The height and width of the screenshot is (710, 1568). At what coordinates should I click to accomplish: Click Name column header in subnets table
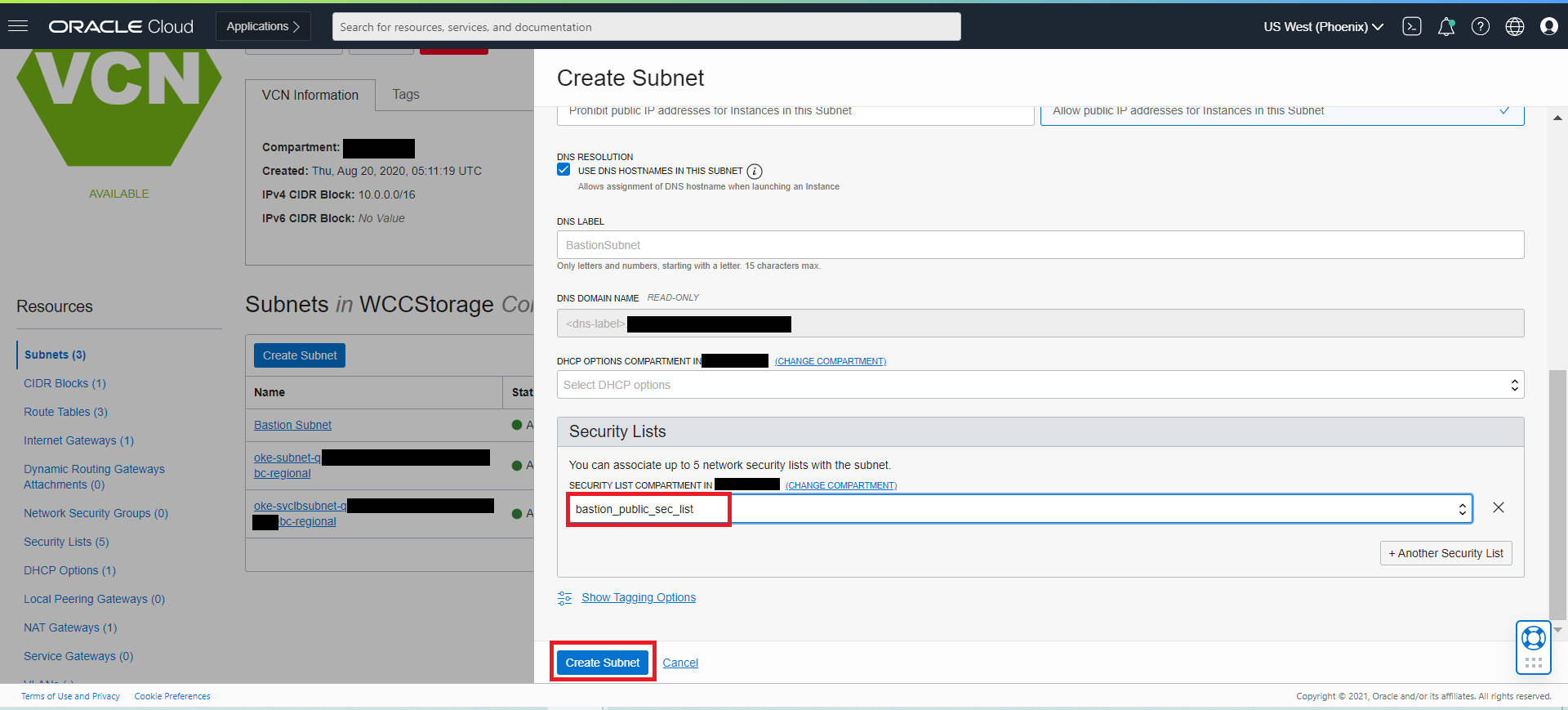(x=269, y=392)
